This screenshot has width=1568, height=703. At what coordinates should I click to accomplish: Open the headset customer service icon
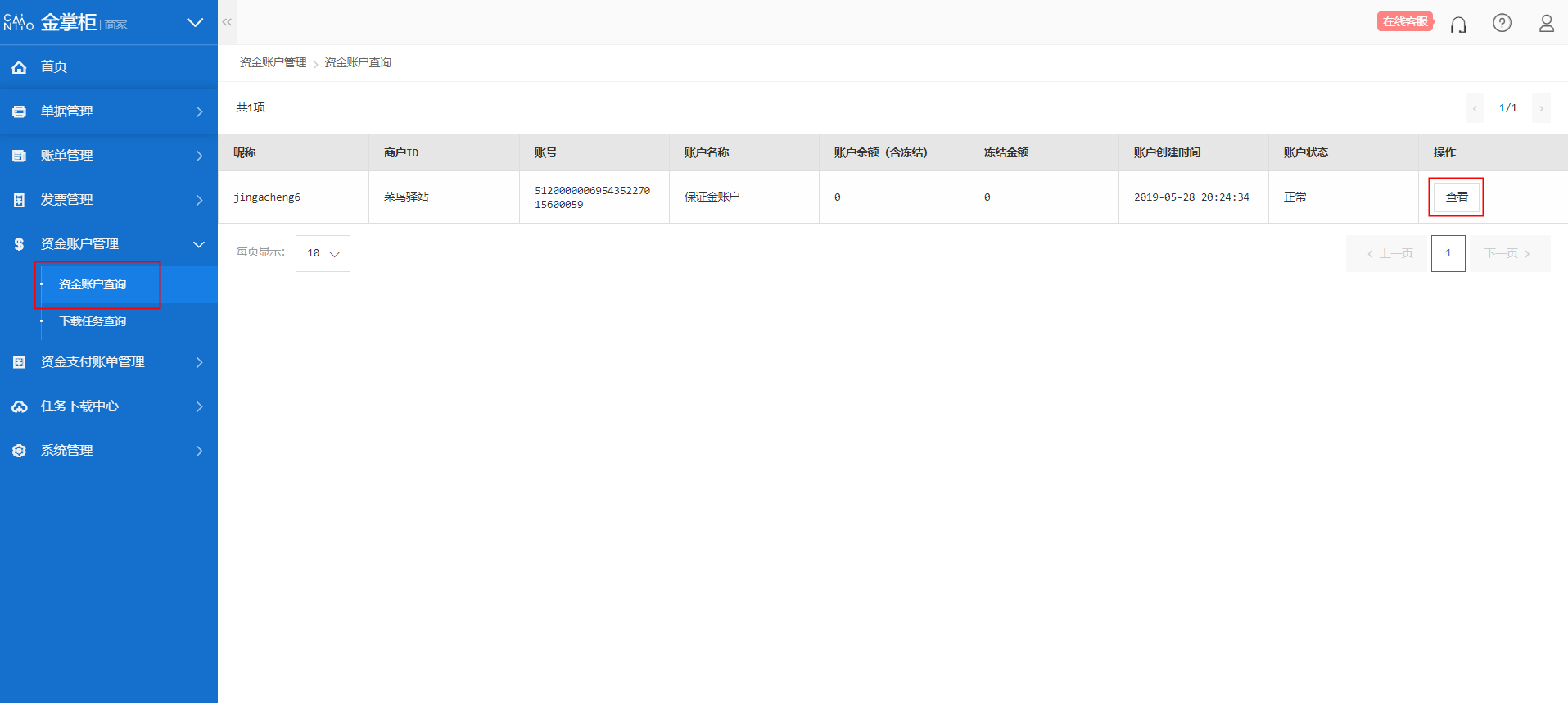(1458, 24)
